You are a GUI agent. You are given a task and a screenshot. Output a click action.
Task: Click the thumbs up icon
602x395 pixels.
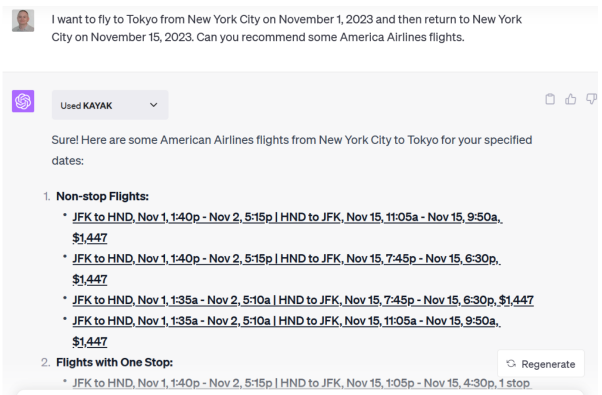tap(571, 99)
